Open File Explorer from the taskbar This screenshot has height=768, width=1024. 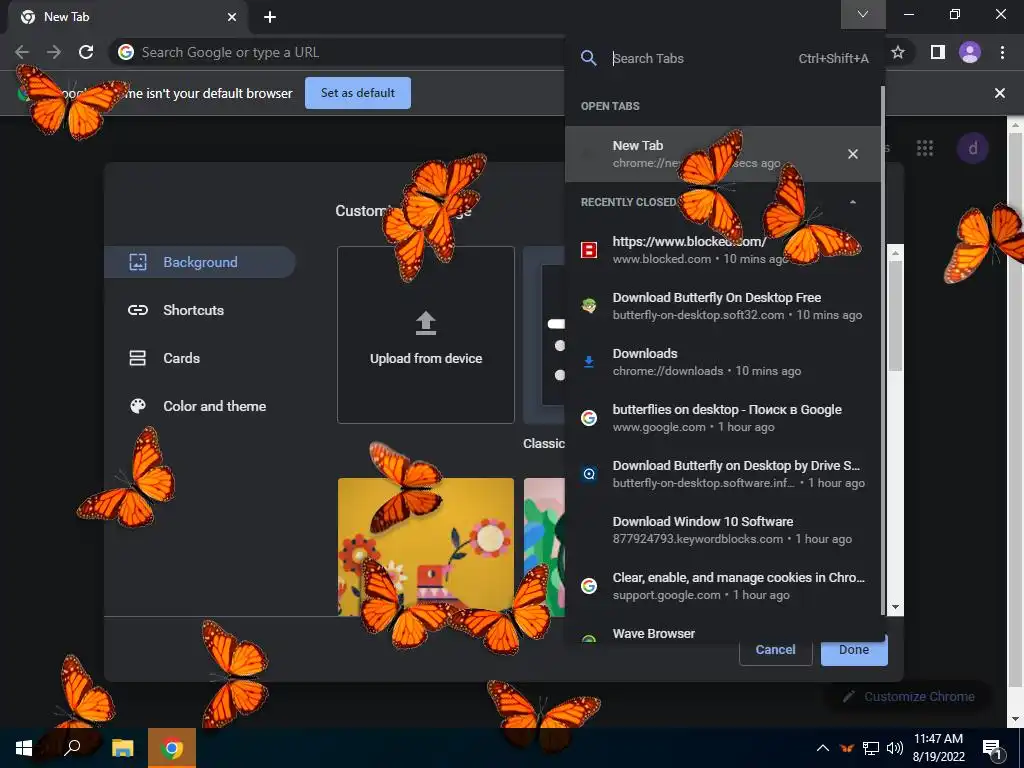click(123, 748)
